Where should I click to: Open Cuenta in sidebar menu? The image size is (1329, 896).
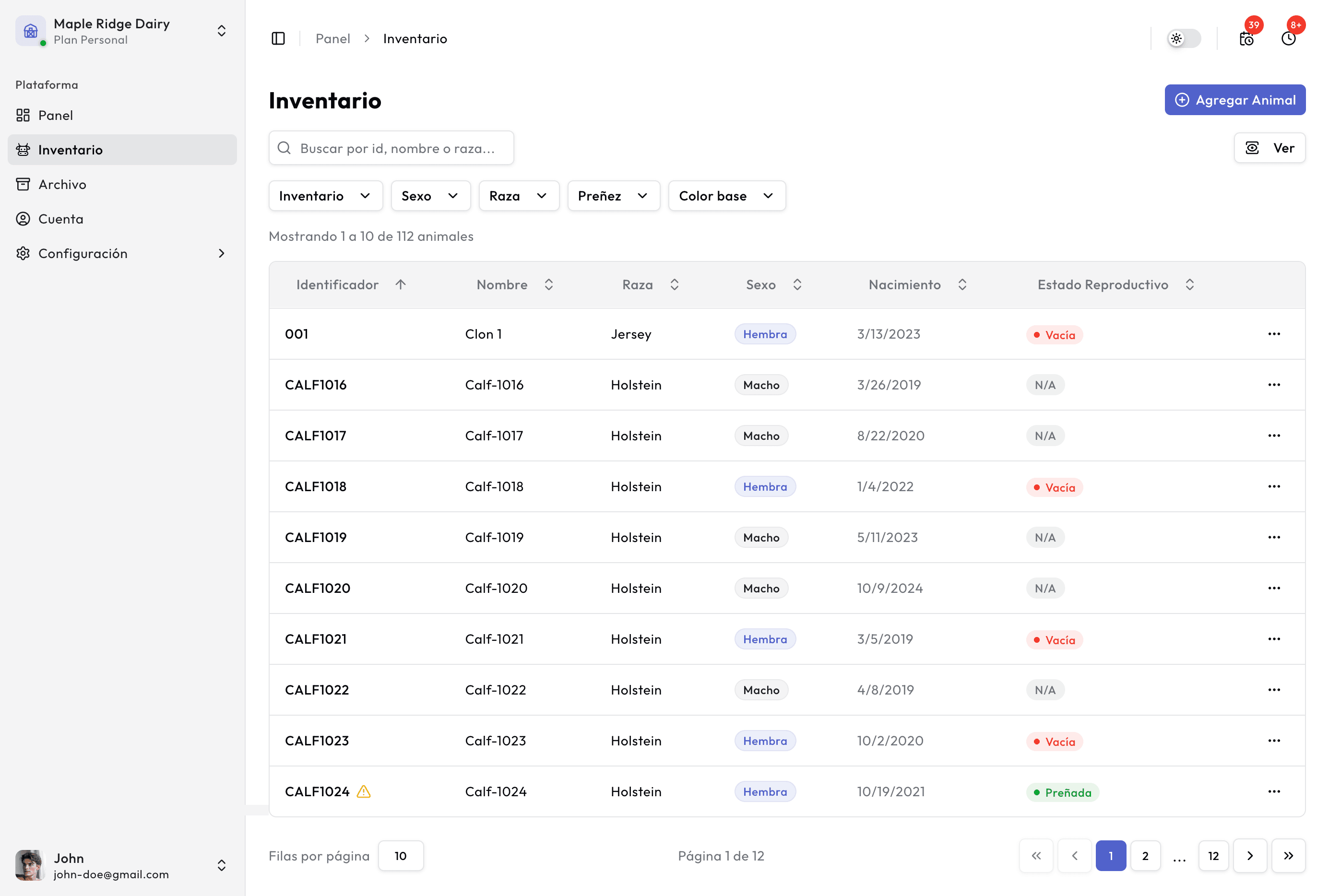[x=60, y=219]
